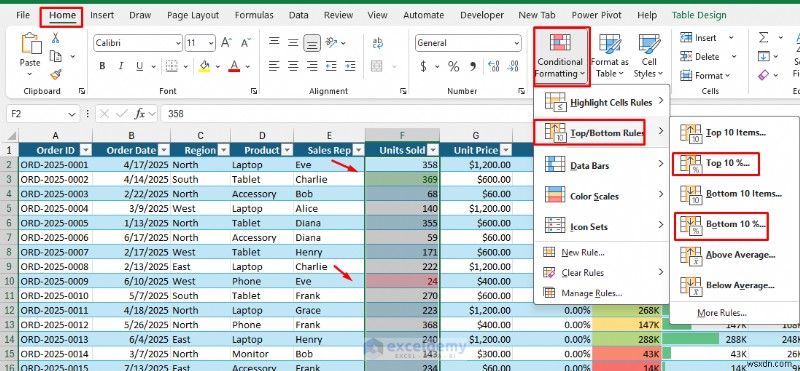
Task: Choose Top 10 % rule
Action: [x=716, y=164]
